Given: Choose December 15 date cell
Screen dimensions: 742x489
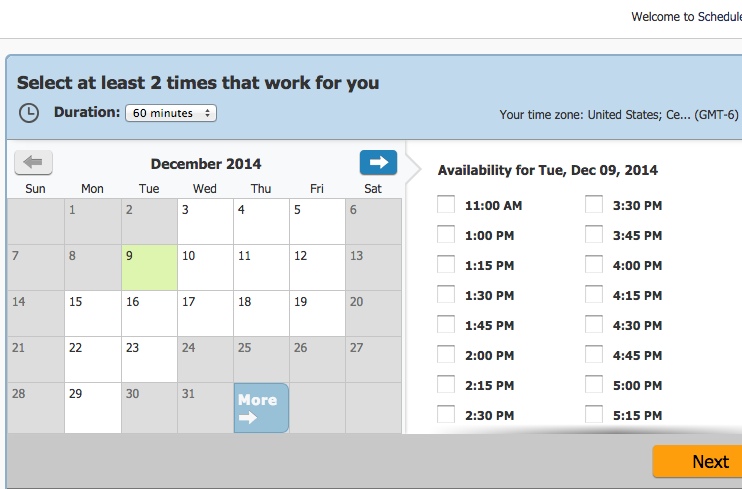Looking at the screenshot, I should click(x=92, y=313).
